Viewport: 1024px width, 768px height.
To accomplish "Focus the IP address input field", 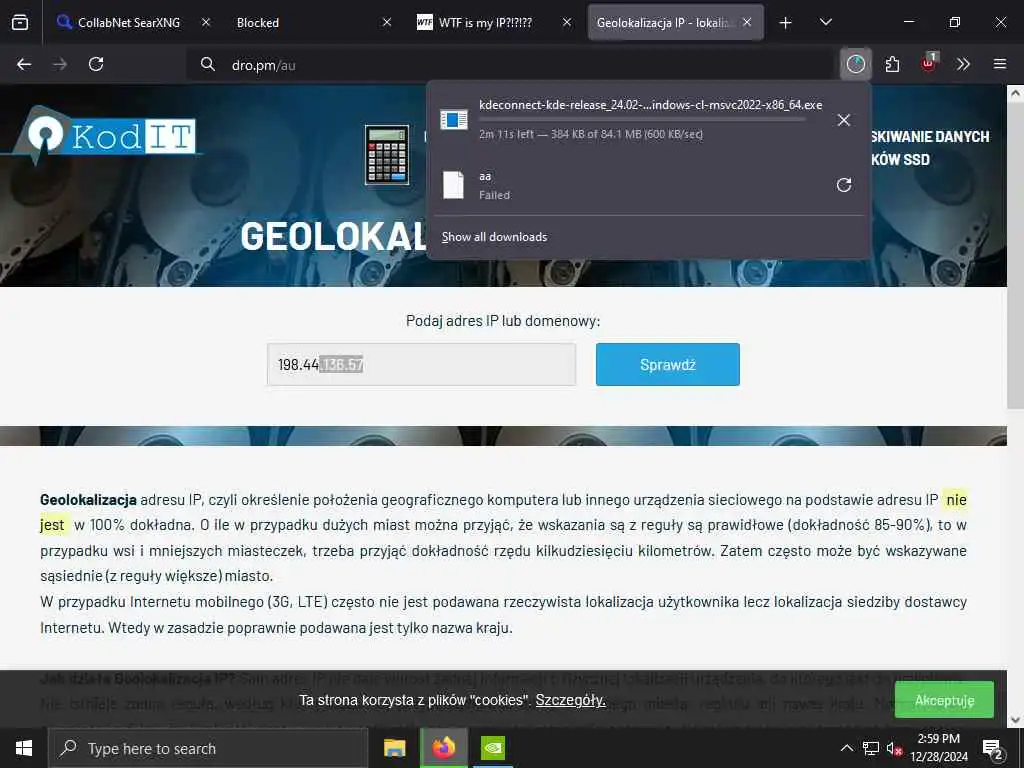I will click(x=421, y=364).
